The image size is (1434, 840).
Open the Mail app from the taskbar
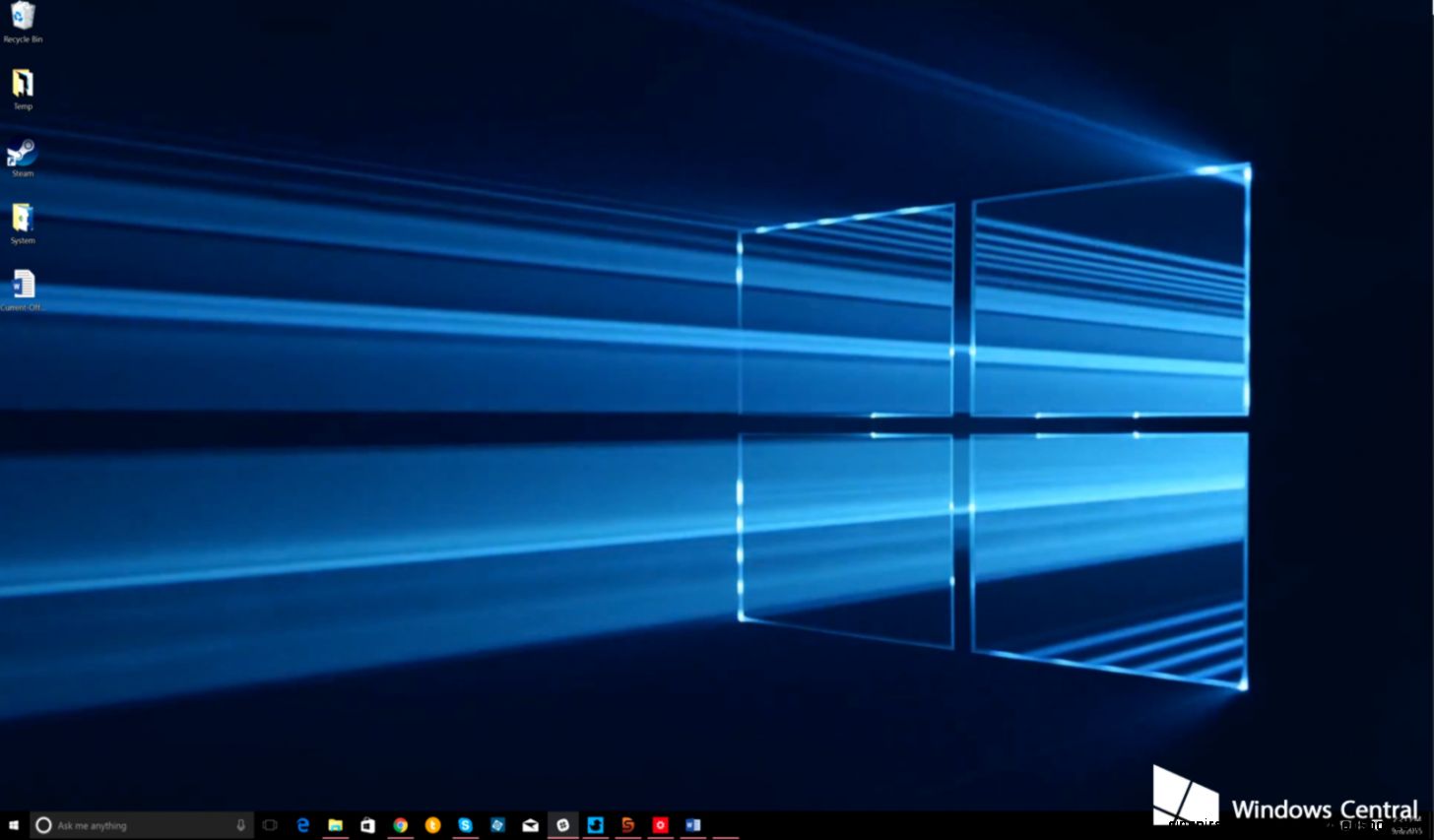coord(531,824)
